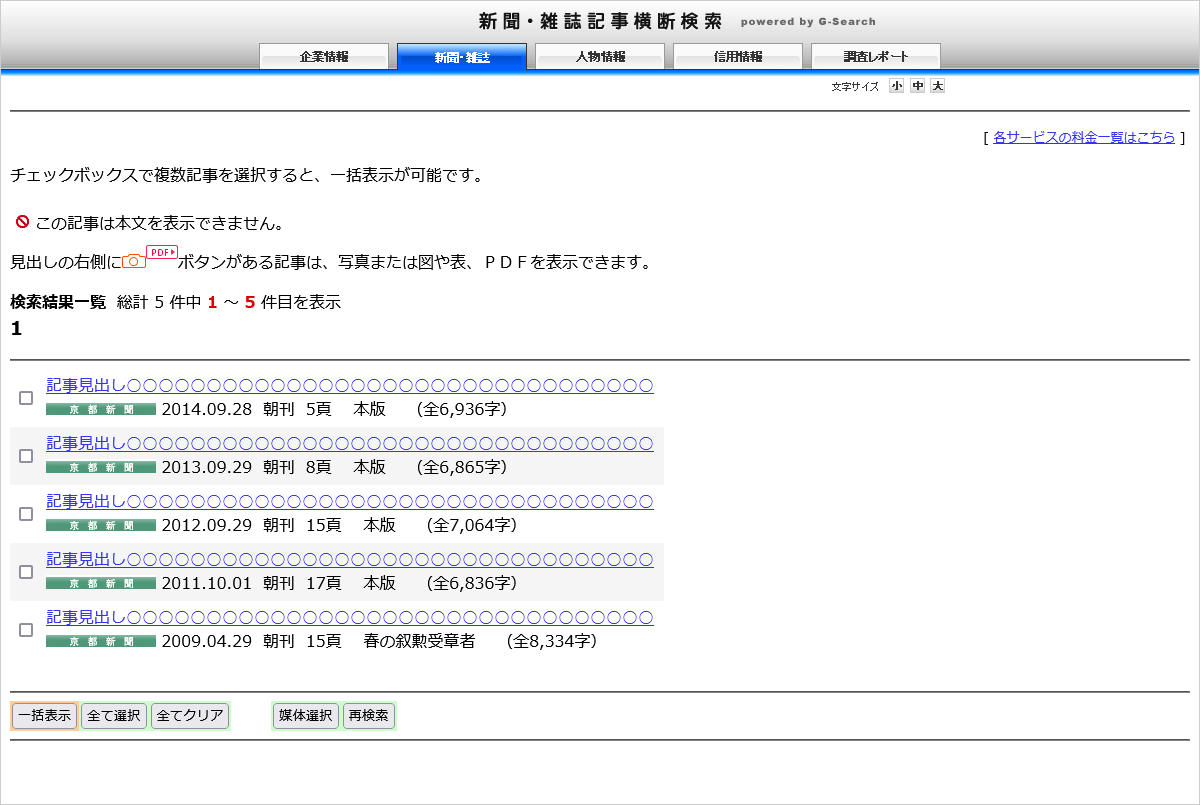Set font size to 小 (small)

pos(896,86)
